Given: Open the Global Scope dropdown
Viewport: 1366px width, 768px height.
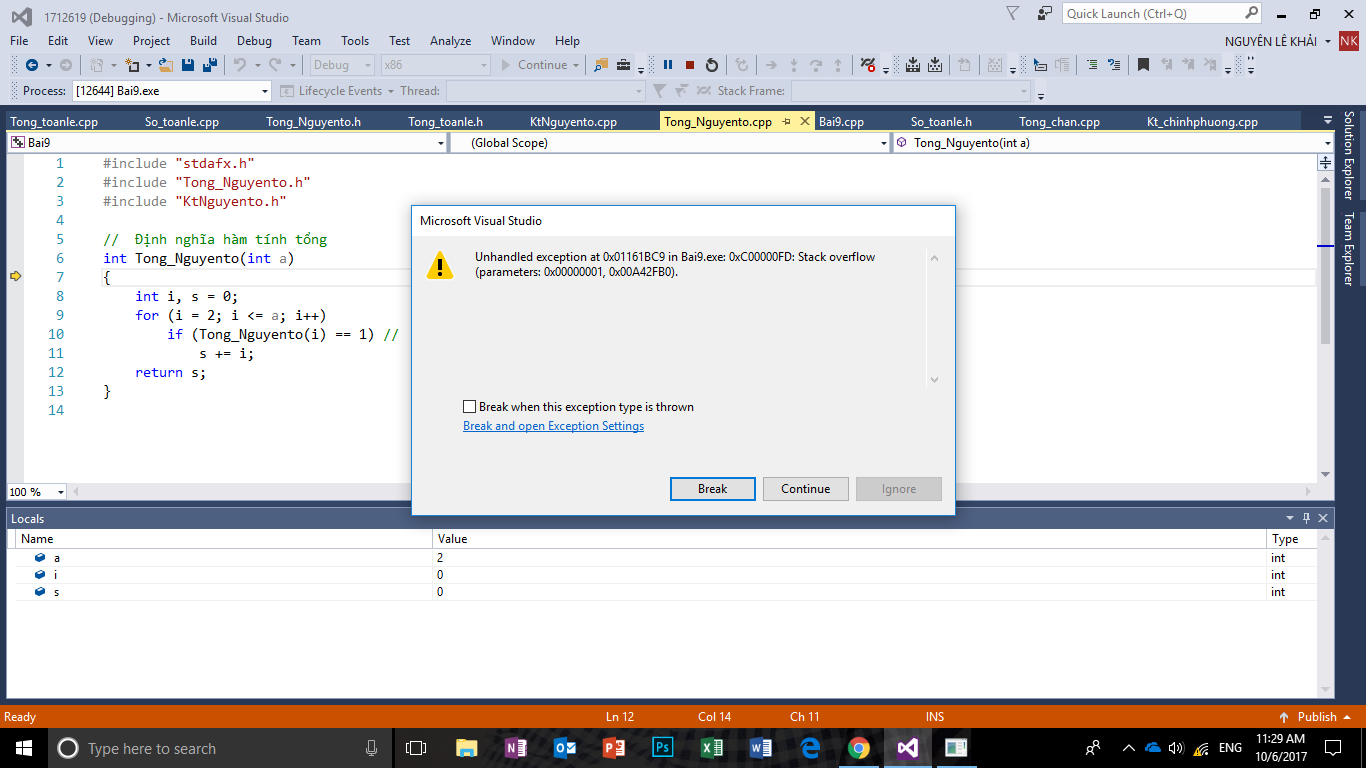Looking at the screenshot, I should [882, 143].
